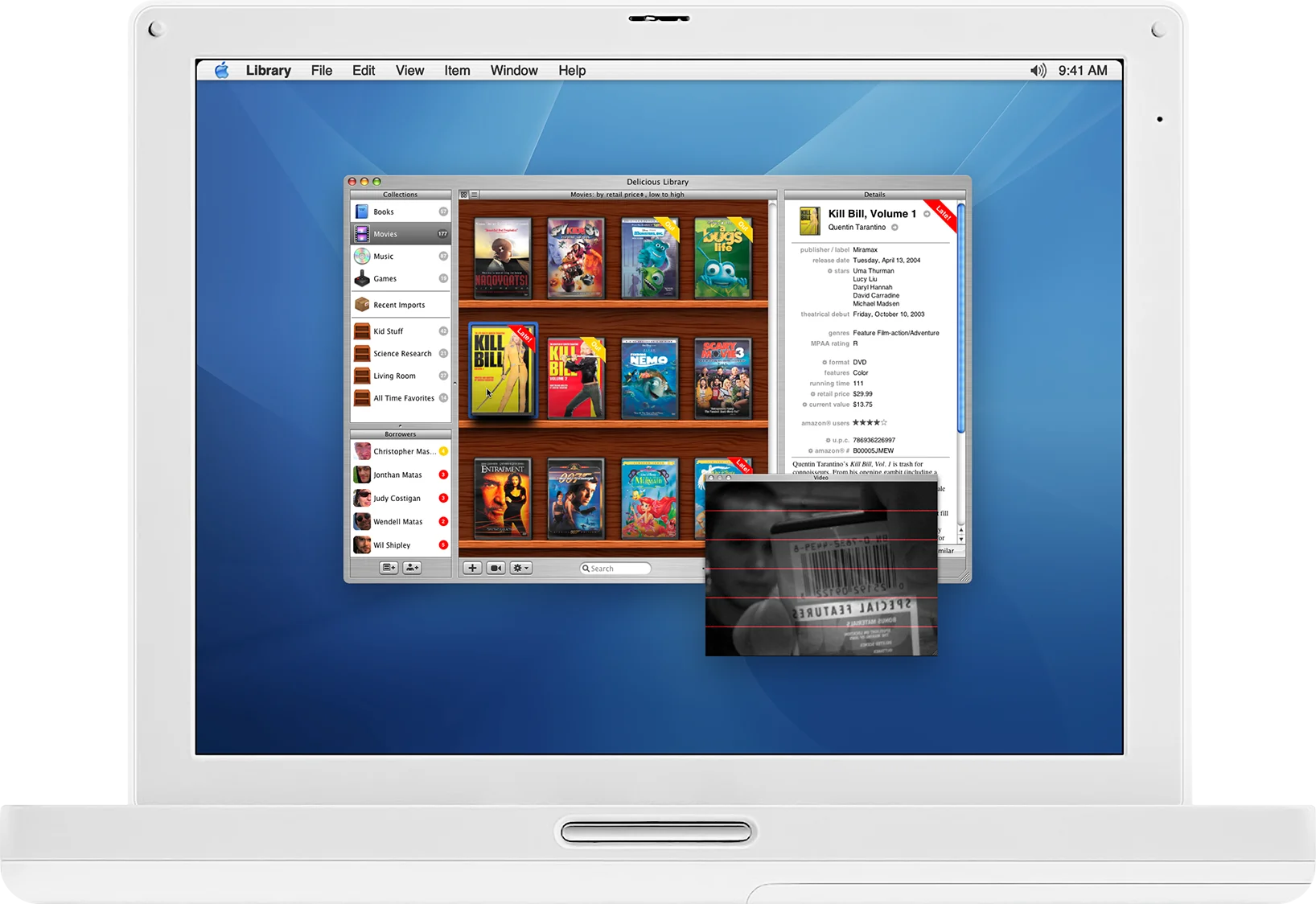
Task: Click the gear icon beside 'amazon #' label
Action: (810, 451)
